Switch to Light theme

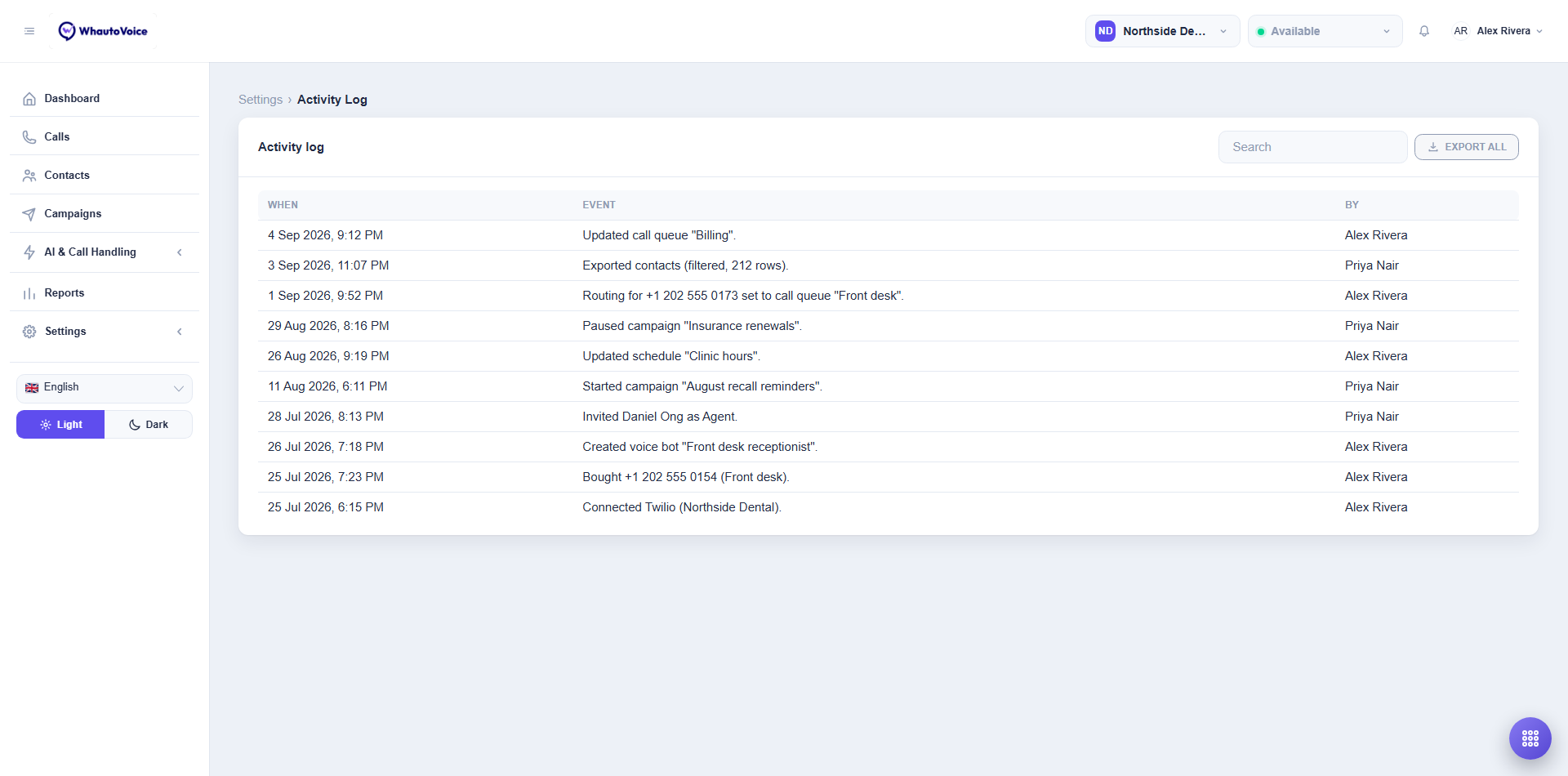(x=60, y=425)
